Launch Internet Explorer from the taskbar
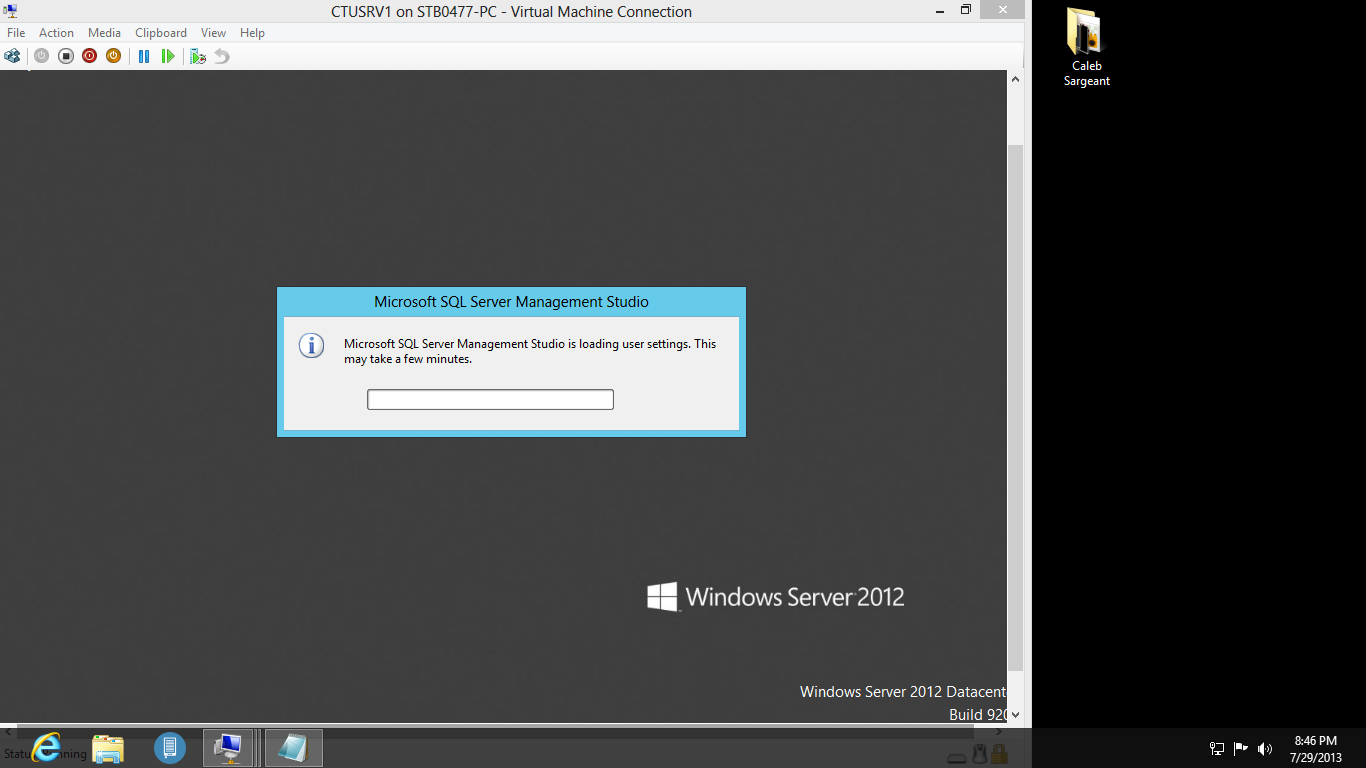Viewport: 1366px width, 768px height. pyautogui.click(x=46, y=747)
